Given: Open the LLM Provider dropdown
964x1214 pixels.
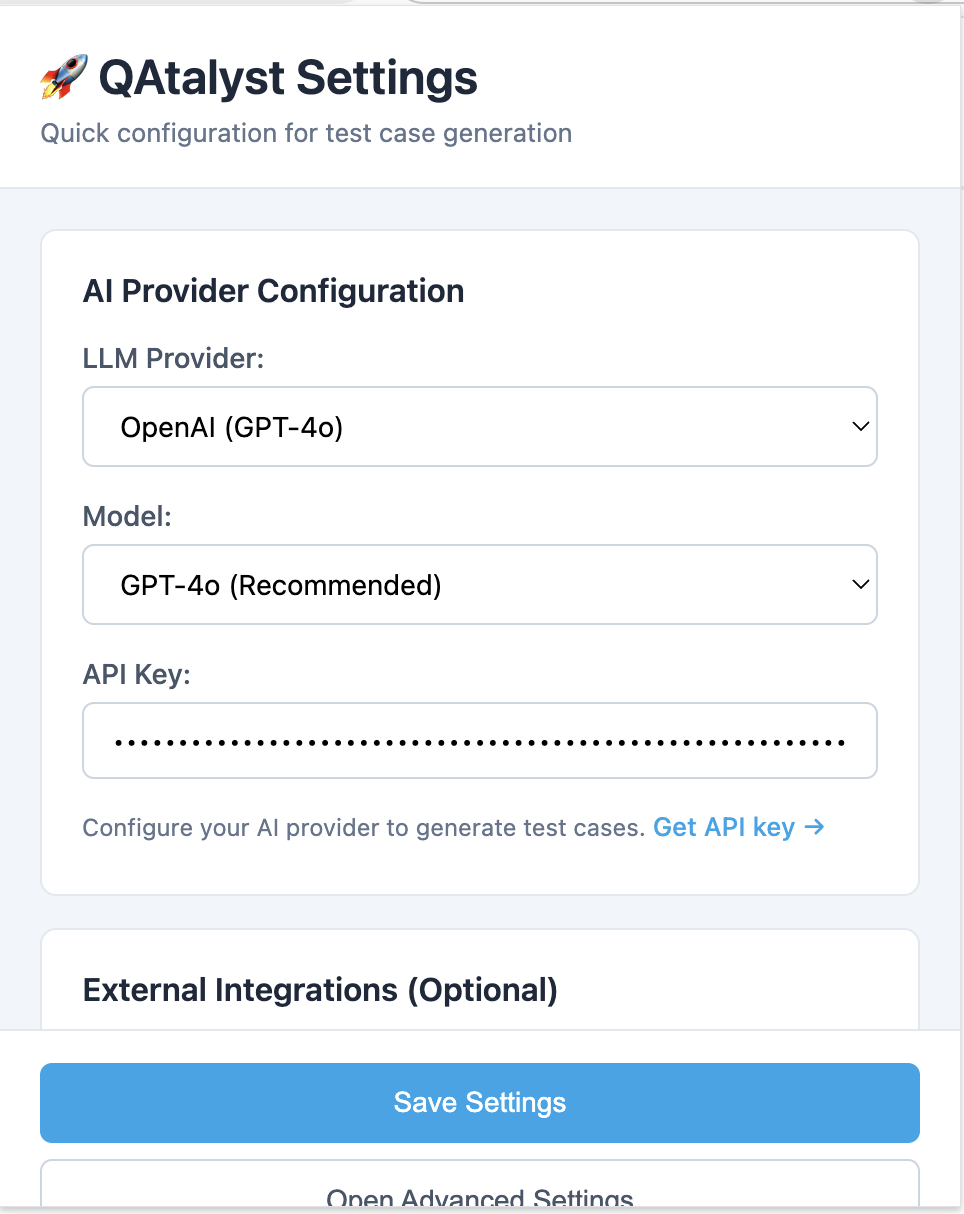Looking at the screenshot, I should [x=480, y=426].
